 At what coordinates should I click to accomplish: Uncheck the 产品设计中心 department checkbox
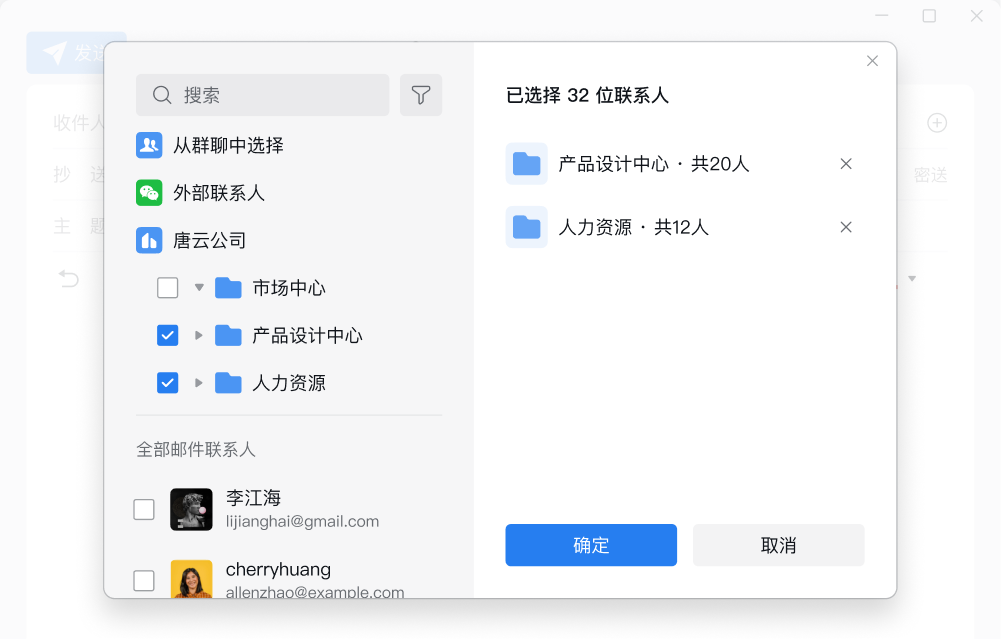167,335
